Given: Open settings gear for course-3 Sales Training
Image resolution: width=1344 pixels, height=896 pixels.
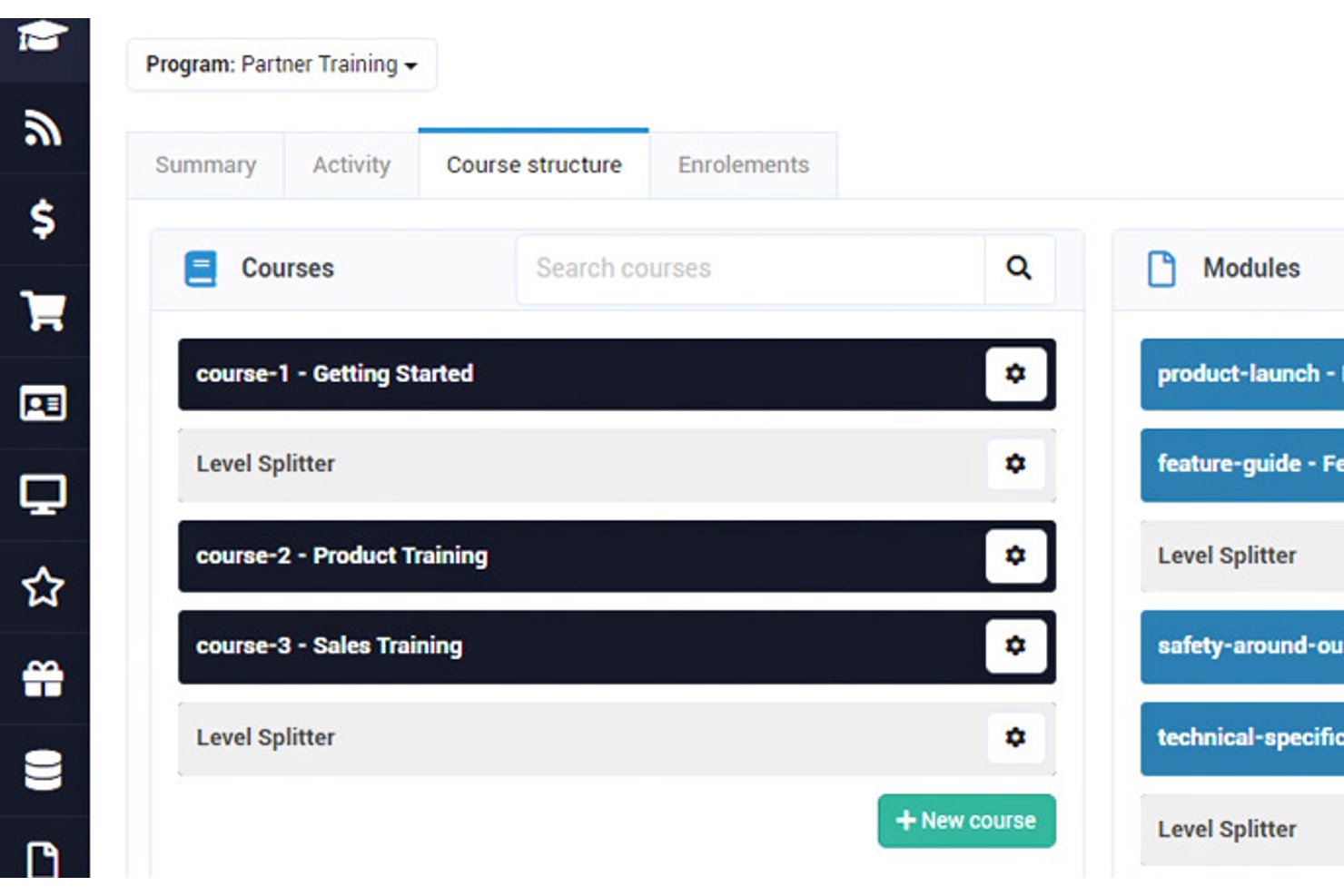Looking at the screenshot, I should click(x=1015, y=645).
